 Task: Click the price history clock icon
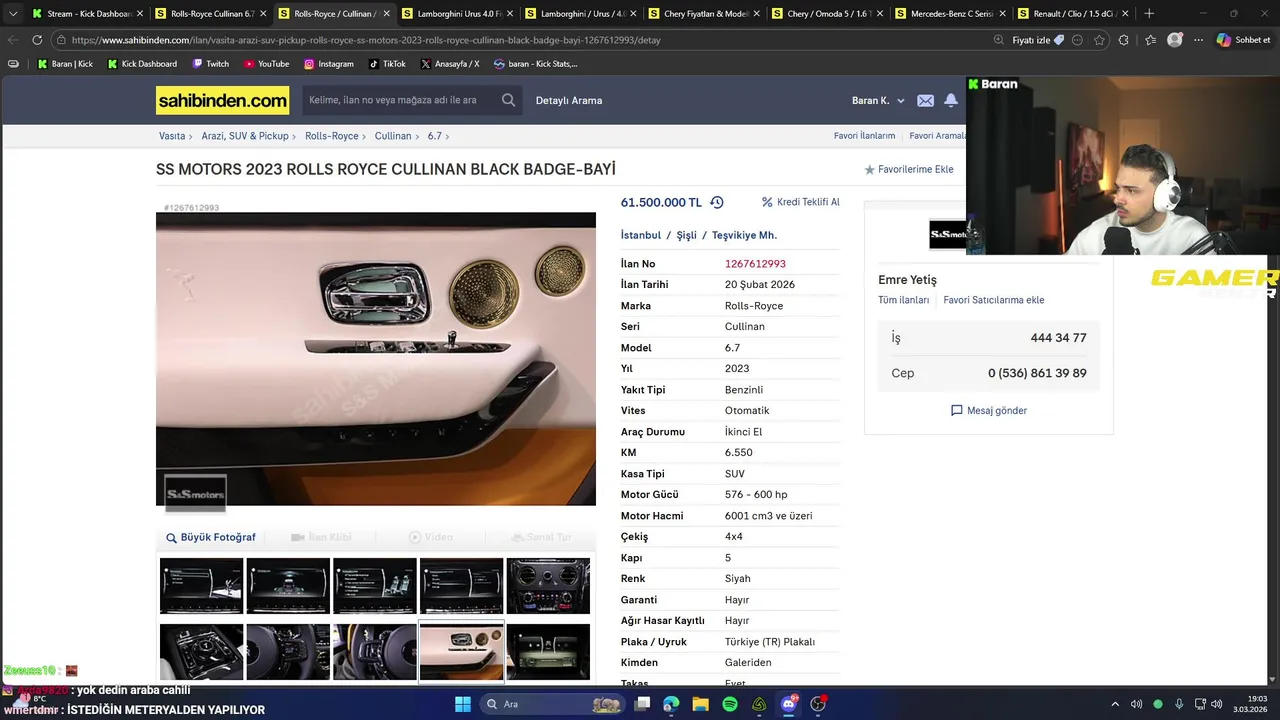717,202
